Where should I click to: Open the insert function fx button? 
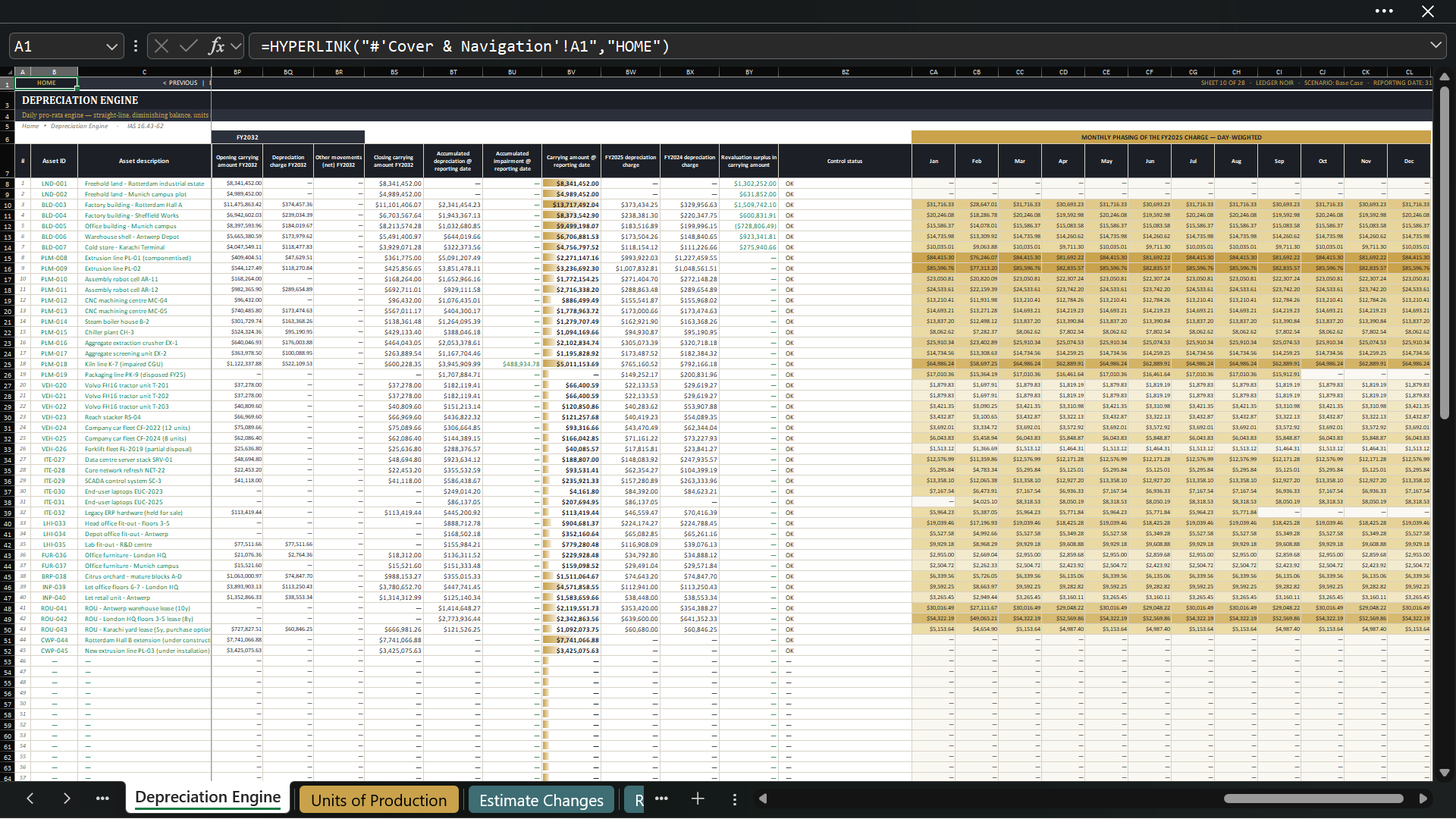[x=216, y=46]
